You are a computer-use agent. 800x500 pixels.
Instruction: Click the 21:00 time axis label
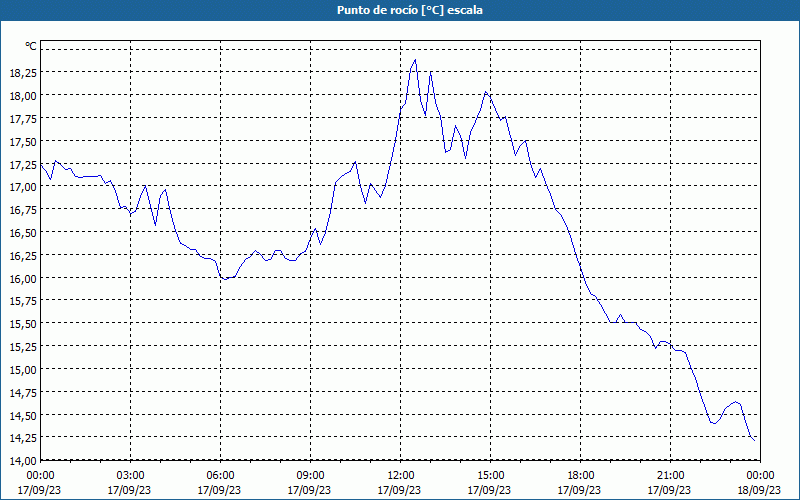pyautogui.click(x=670, y=476)
